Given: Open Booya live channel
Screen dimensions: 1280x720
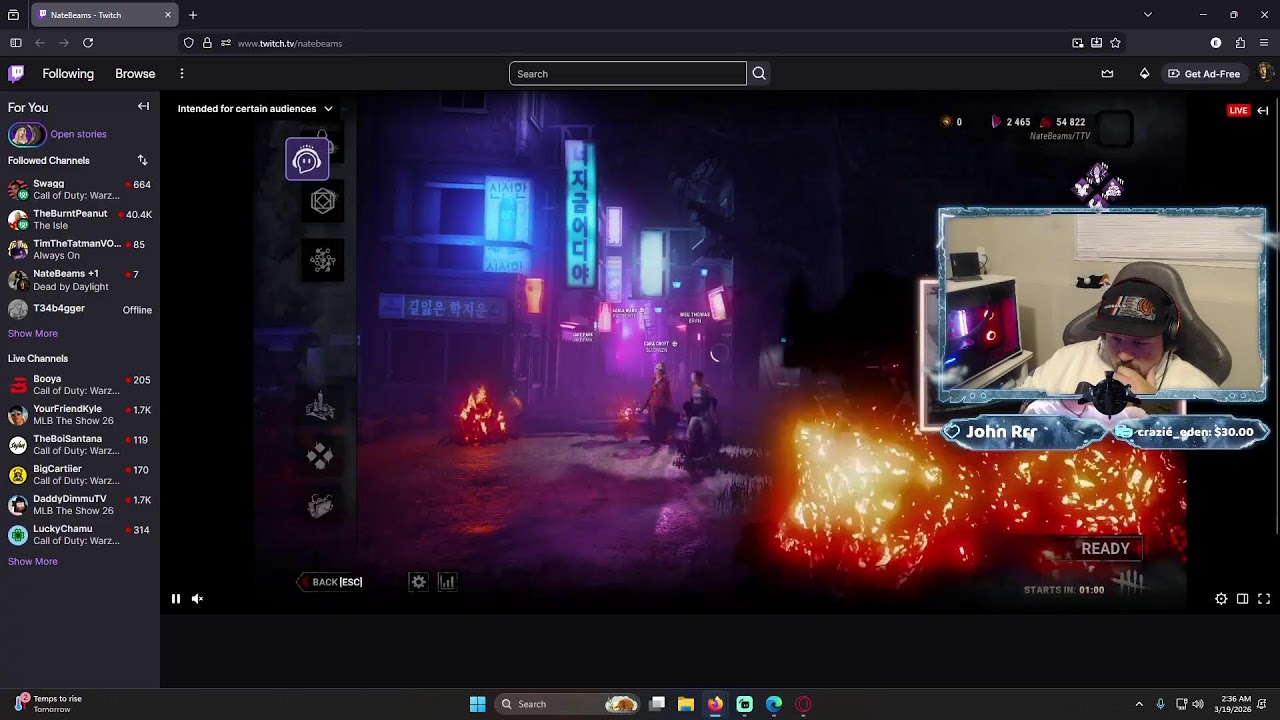Looking at the screenshot, I should point(80,384).
